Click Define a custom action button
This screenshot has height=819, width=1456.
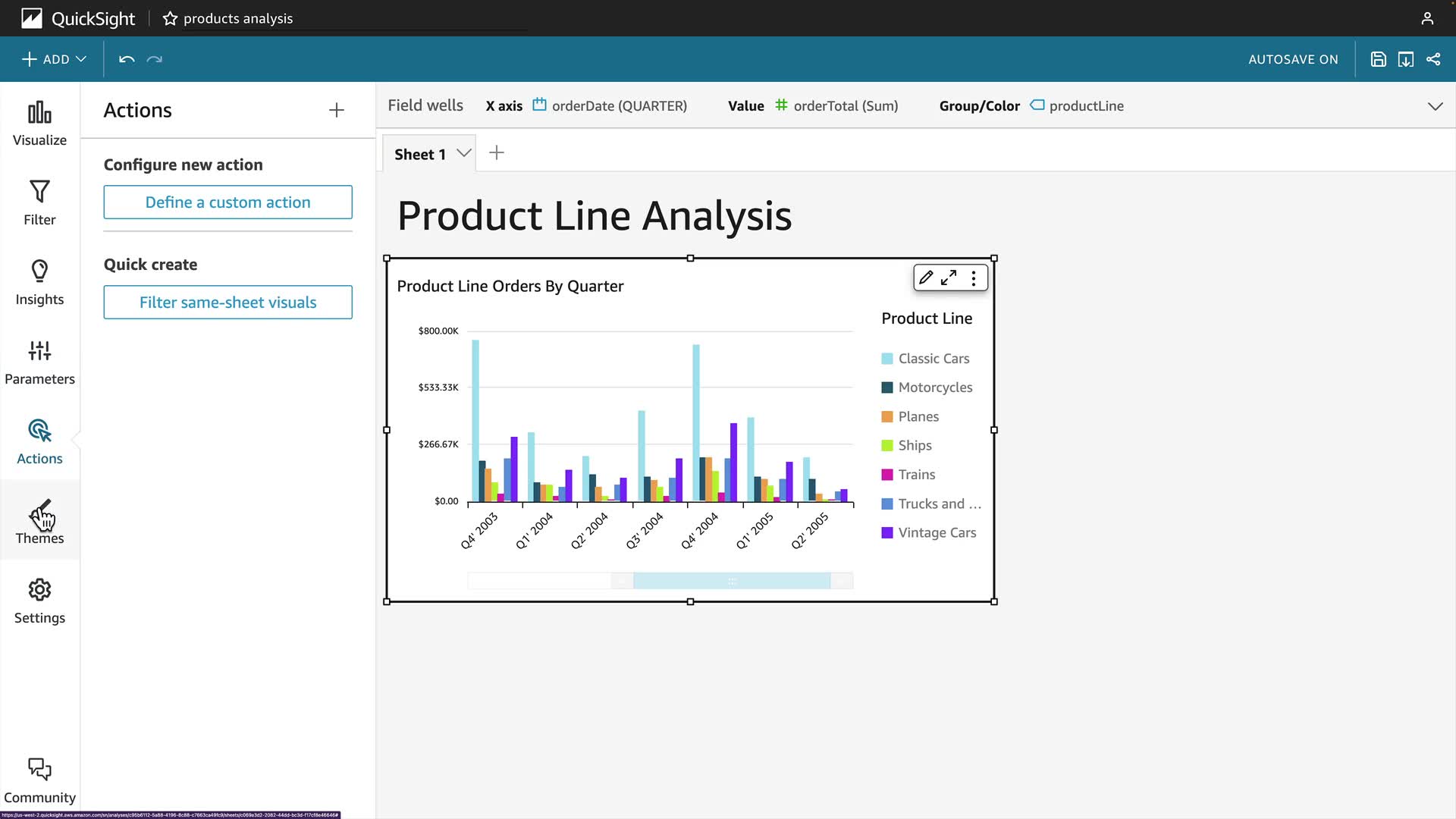(x=227, y=202)
